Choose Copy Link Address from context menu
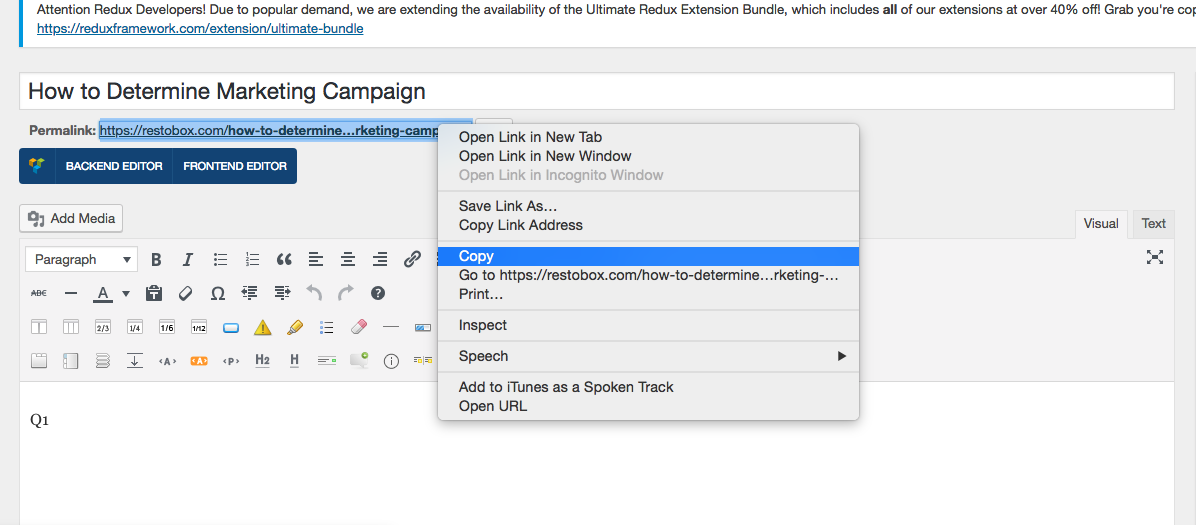1196x525 pixels. pyautogui.click(x=520, y=225)
